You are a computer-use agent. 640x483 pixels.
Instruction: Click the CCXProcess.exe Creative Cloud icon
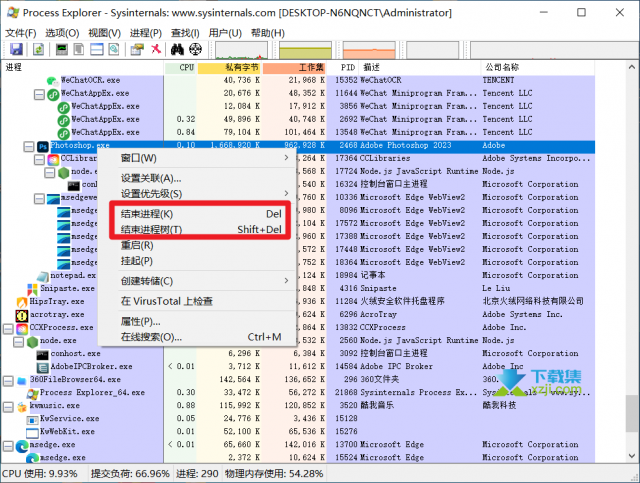tap(22, 328)
